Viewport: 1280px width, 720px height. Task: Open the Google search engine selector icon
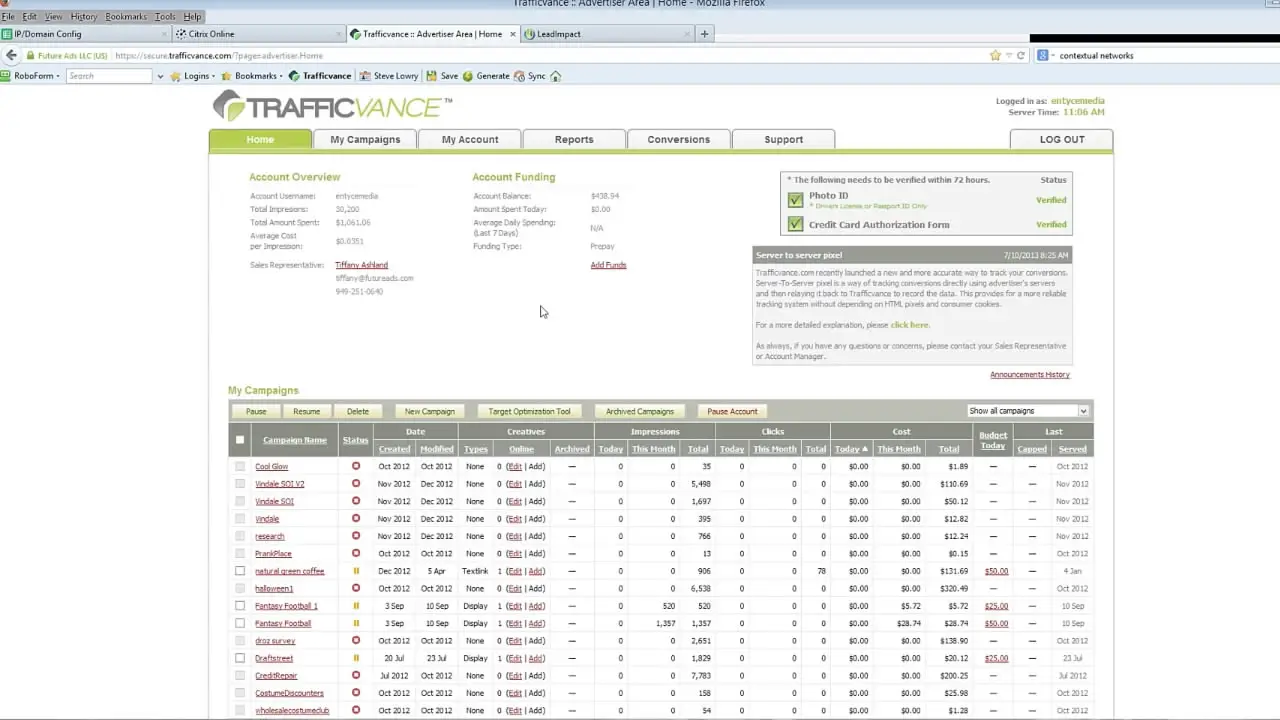pyautogui.click(x=1043, y=55)
